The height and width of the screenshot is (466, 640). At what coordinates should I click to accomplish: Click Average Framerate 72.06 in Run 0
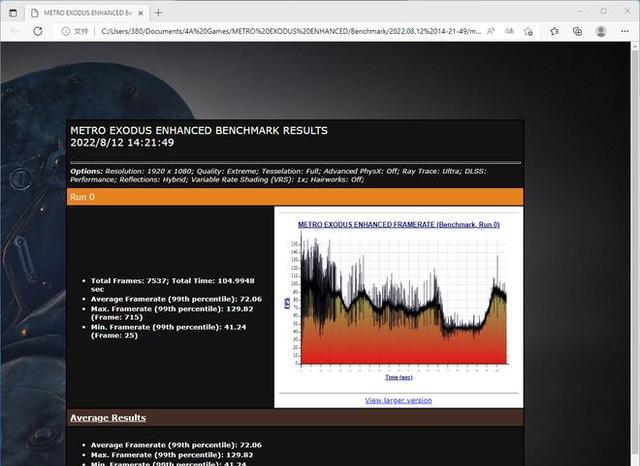(176, 299)
